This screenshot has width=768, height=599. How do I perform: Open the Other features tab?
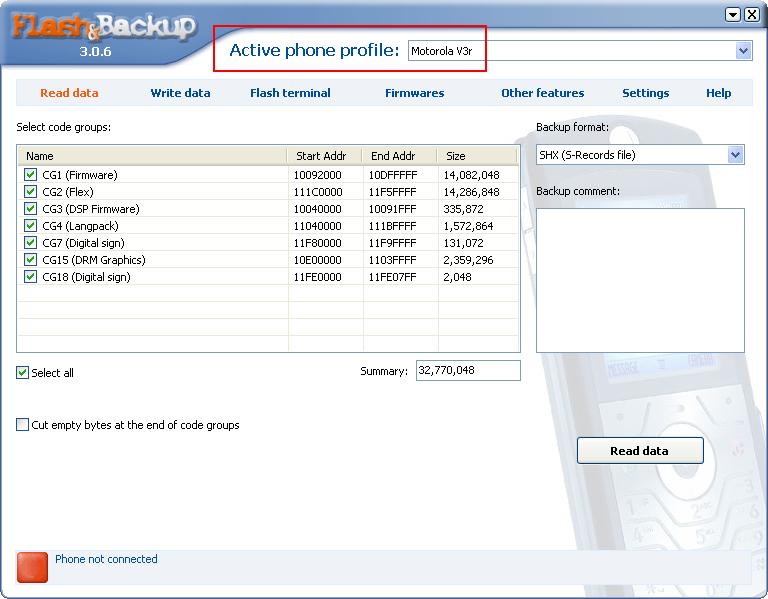(542, 93)
